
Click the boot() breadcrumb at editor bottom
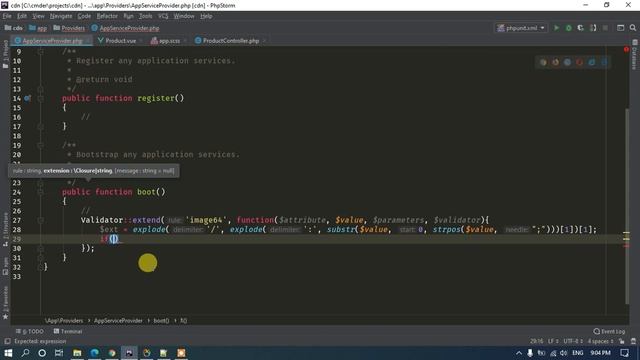pyautogui.click(x=161, y=321)
